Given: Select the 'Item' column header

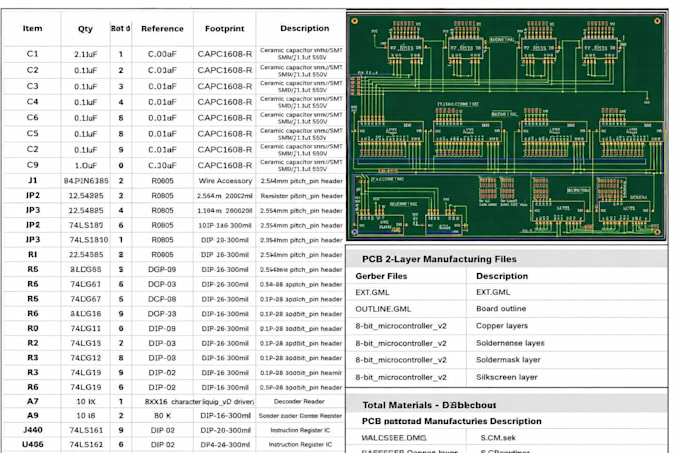Looking at the screenshot, I should 33,28.
